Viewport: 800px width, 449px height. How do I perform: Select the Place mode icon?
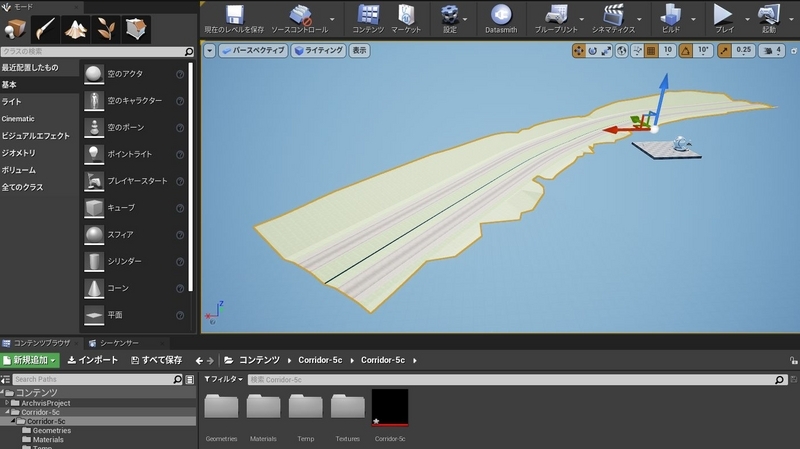15,29
